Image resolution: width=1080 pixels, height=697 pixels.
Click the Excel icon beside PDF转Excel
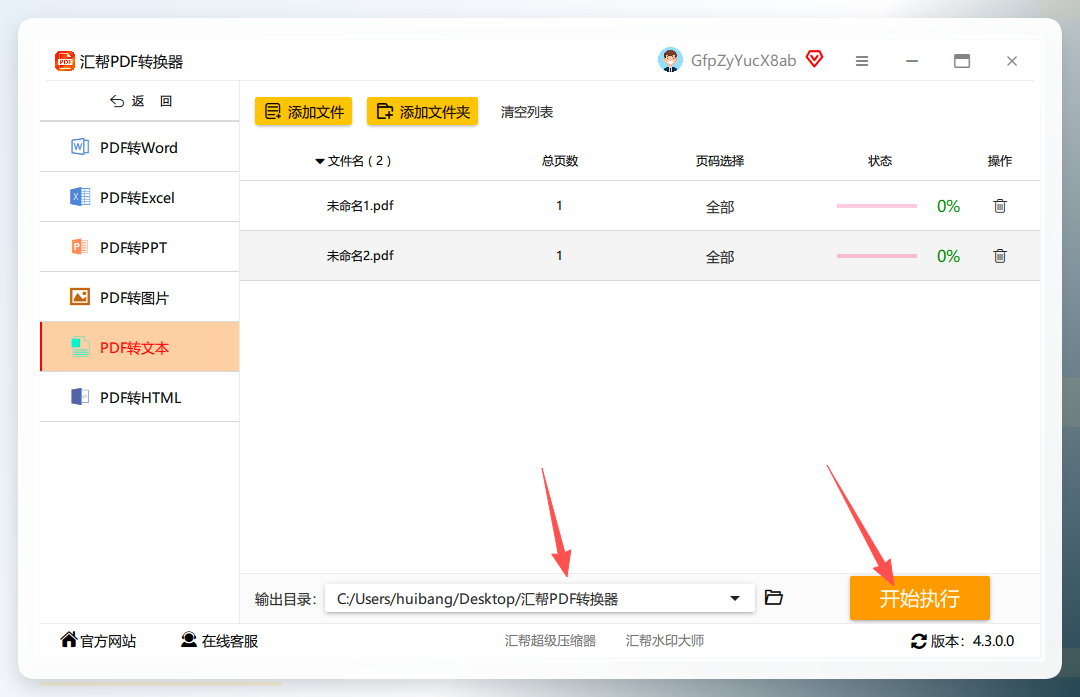coord(80,197)
